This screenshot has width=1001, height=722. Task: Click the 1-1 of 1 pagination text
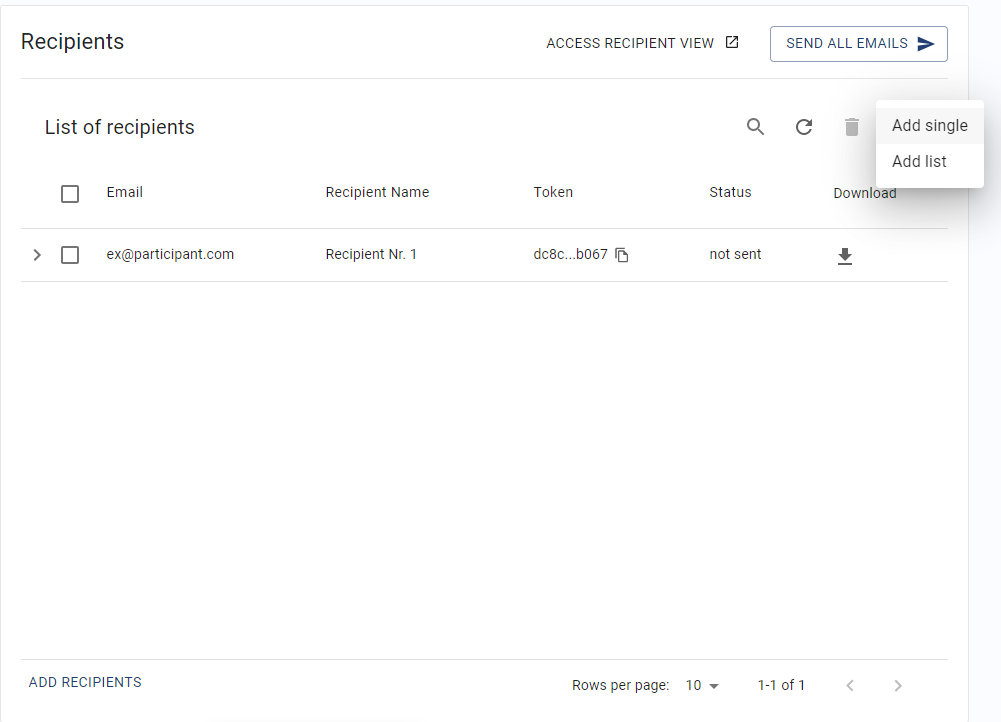tap(781, 685)
